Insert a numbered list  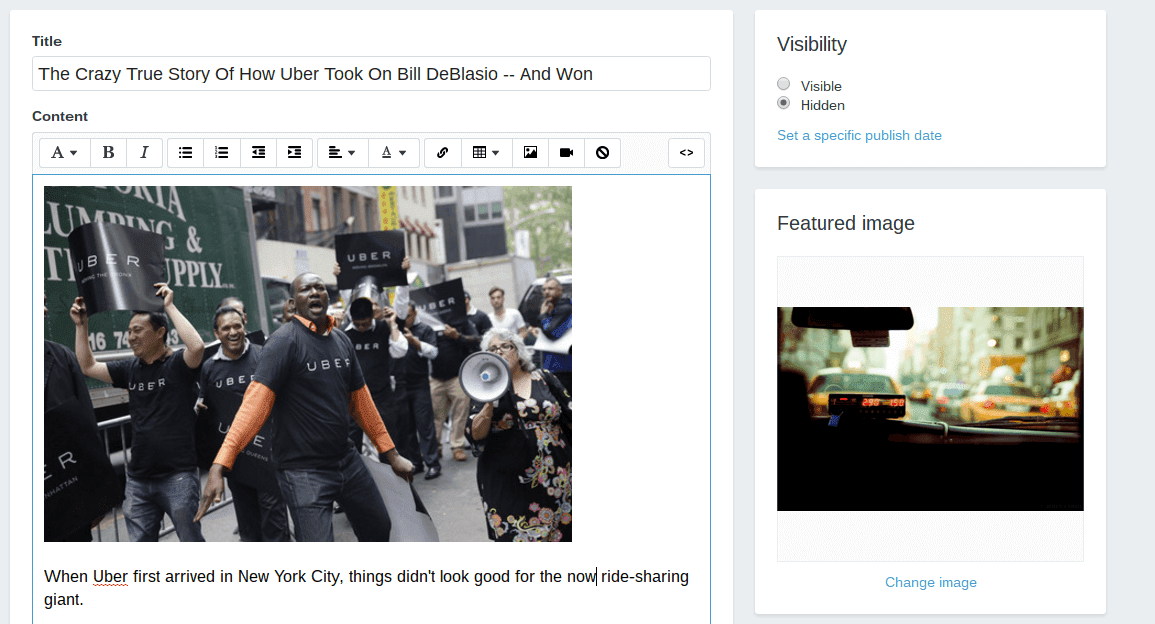(222, 153)
